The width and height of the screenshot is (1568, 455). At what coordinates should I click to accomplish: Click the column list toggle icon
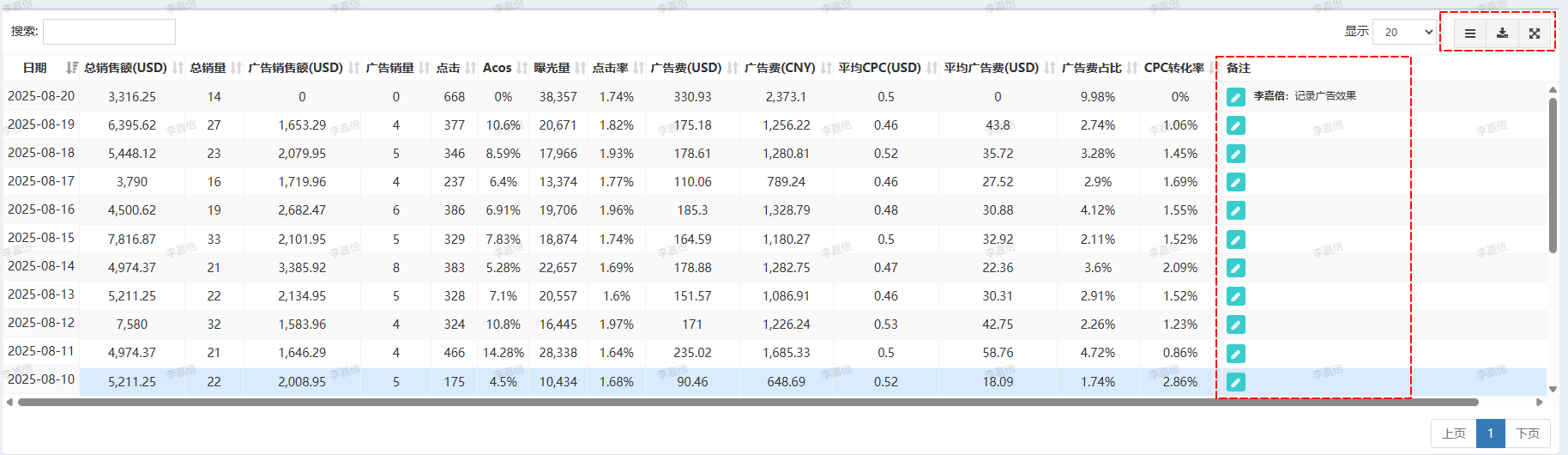[x=1470, y=33]
